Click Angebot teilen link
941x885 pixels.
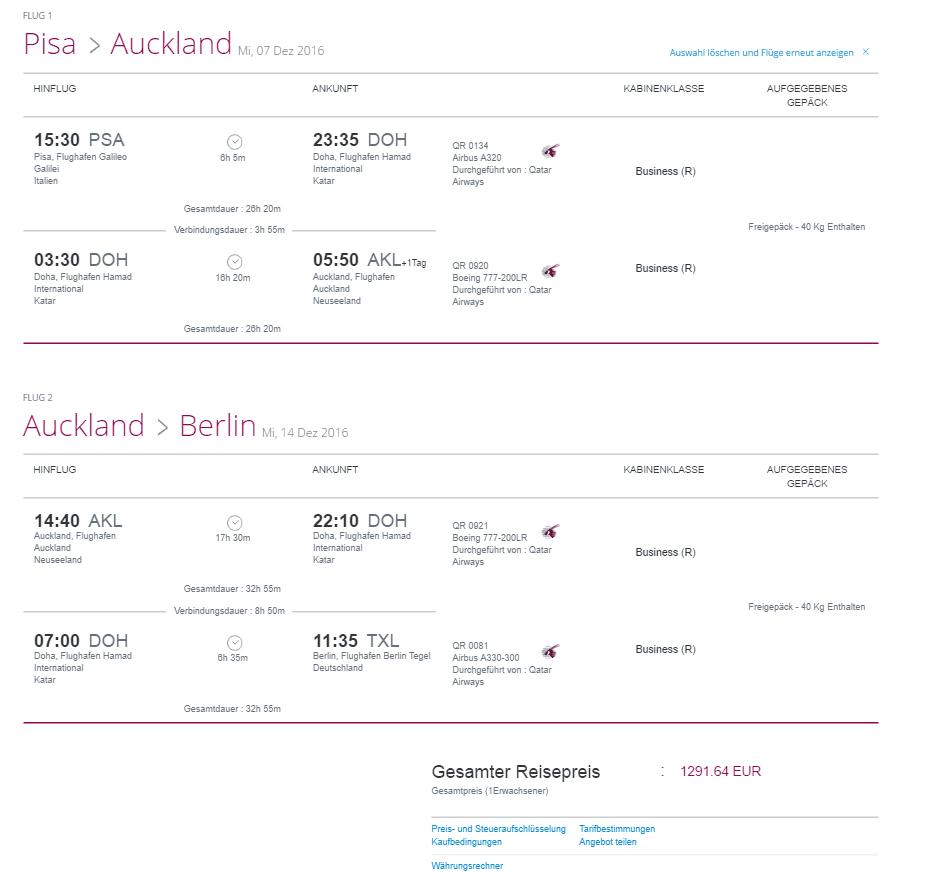[607, 842]
